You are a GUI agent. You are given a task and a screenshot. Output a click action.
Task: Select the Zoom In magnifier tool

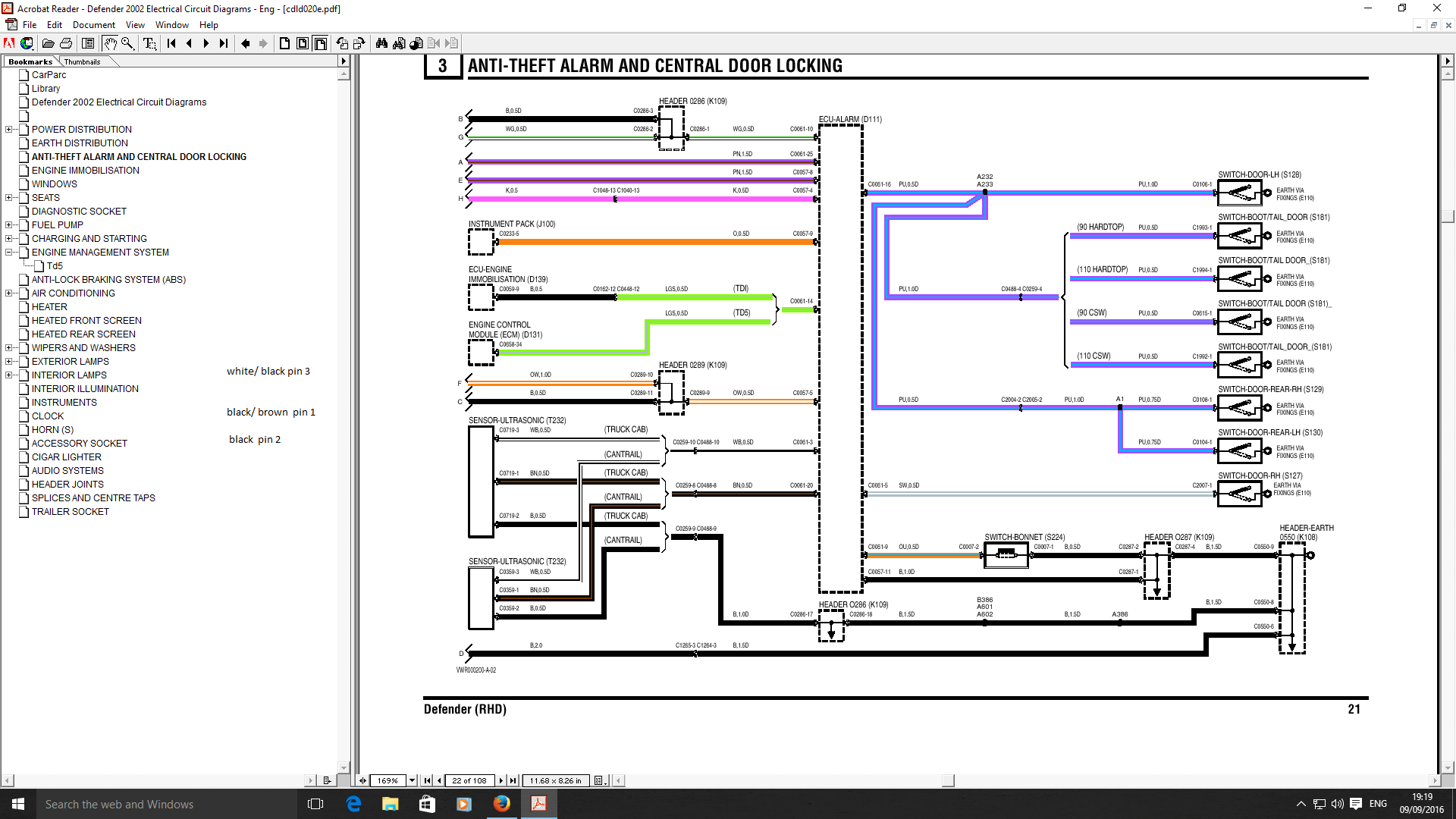point(127,43)
